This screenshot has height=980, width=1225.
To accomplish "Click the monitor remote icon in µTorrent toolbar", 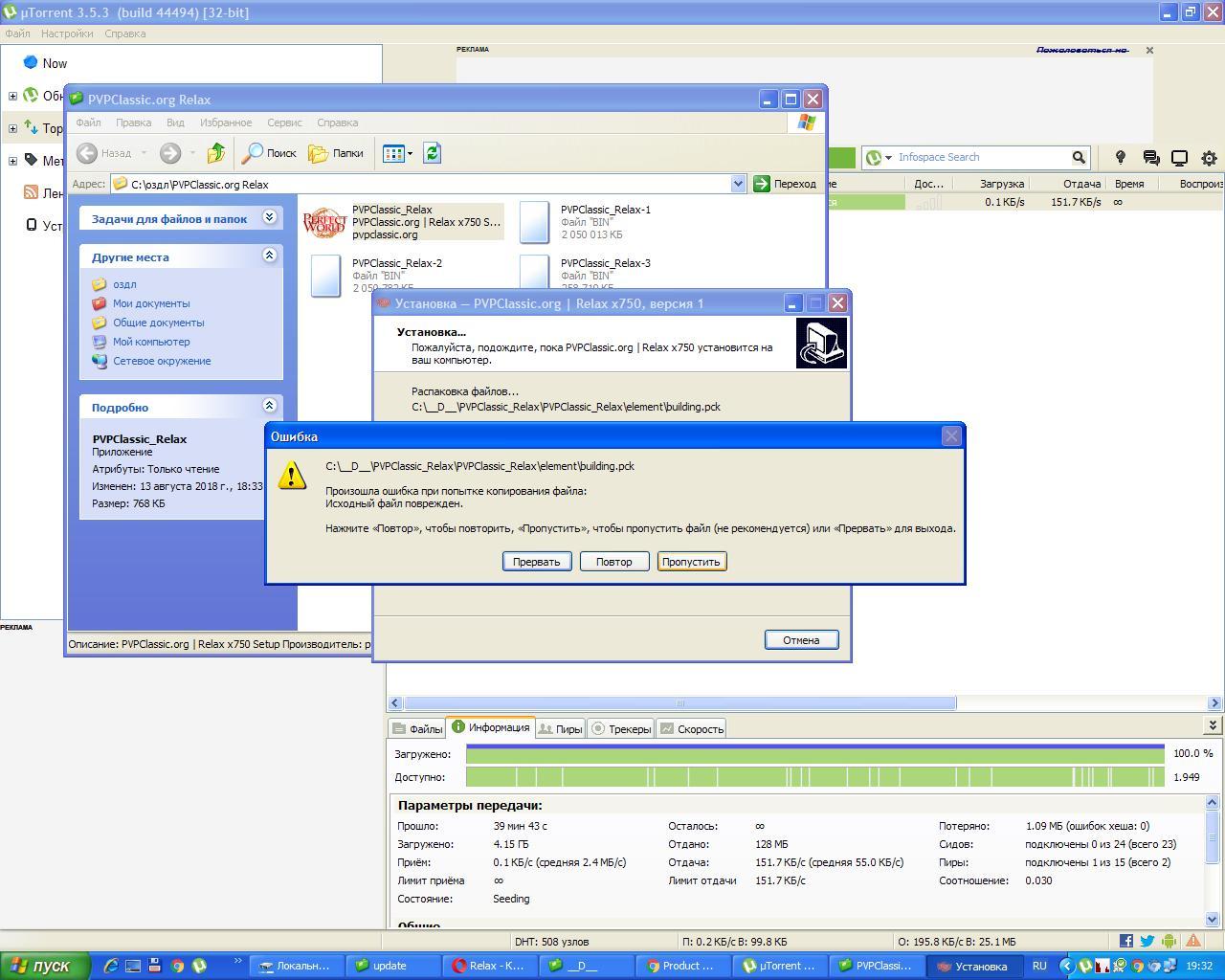I will point(1180,158).
